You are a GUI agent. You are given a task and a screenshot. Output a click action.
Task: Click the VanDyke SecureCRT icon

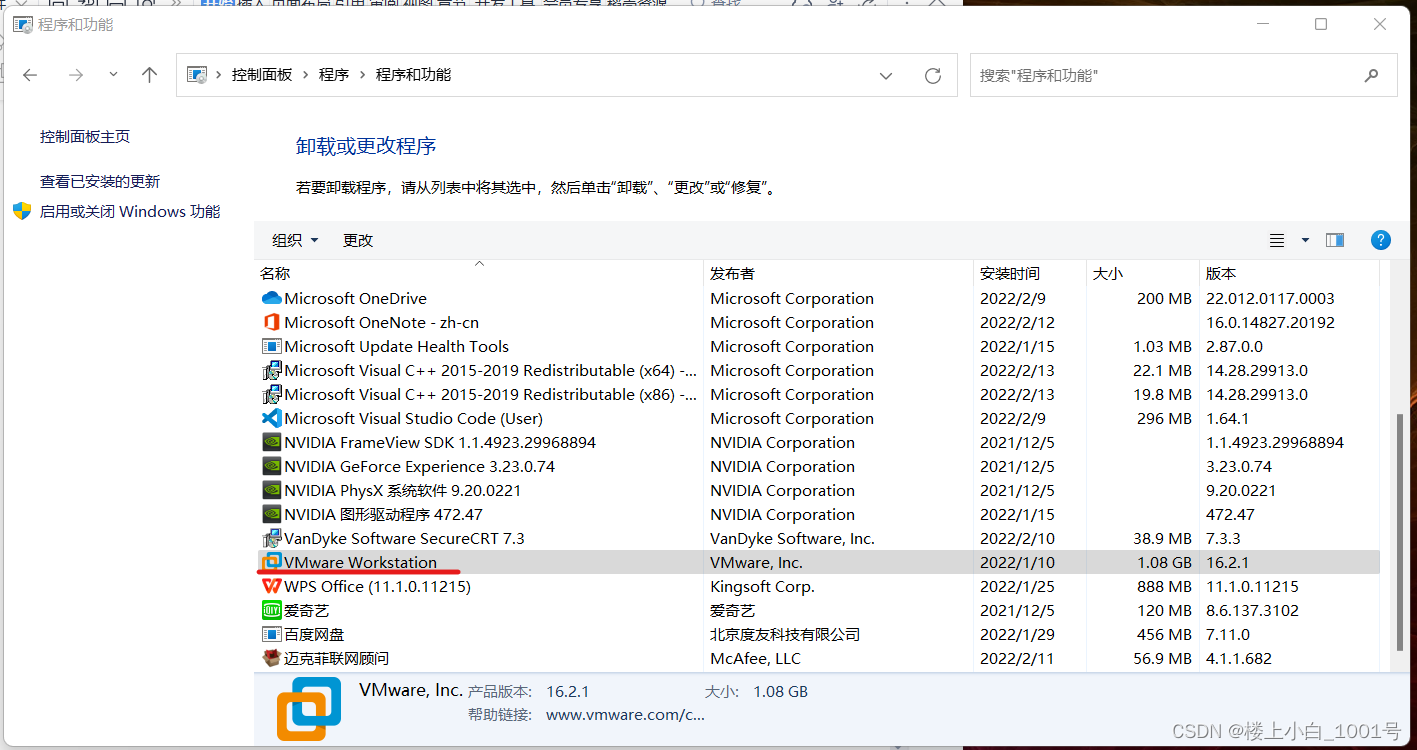271,538
